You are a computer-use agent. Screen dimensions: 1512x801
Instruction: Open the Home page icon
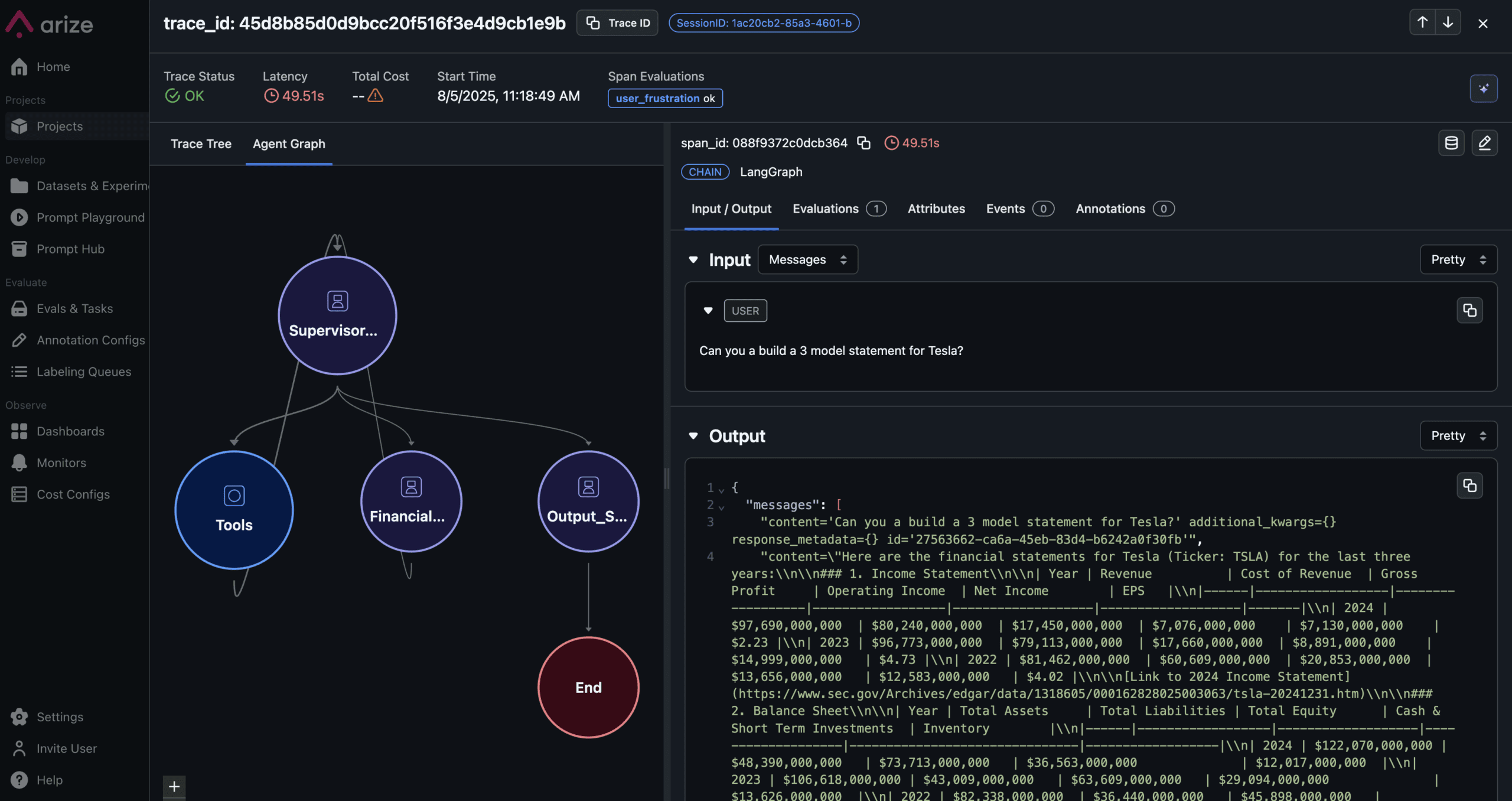[19, 67]
